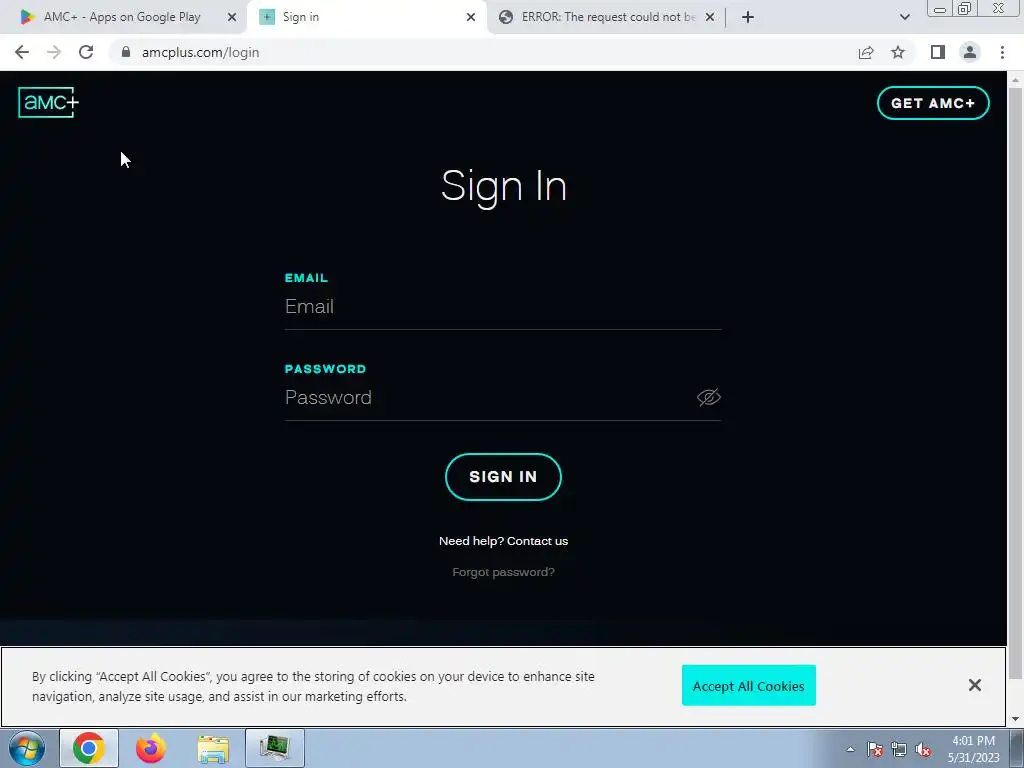Bookmark this page with the star icon
1024x768 pixels.
(x=898, y=52)
